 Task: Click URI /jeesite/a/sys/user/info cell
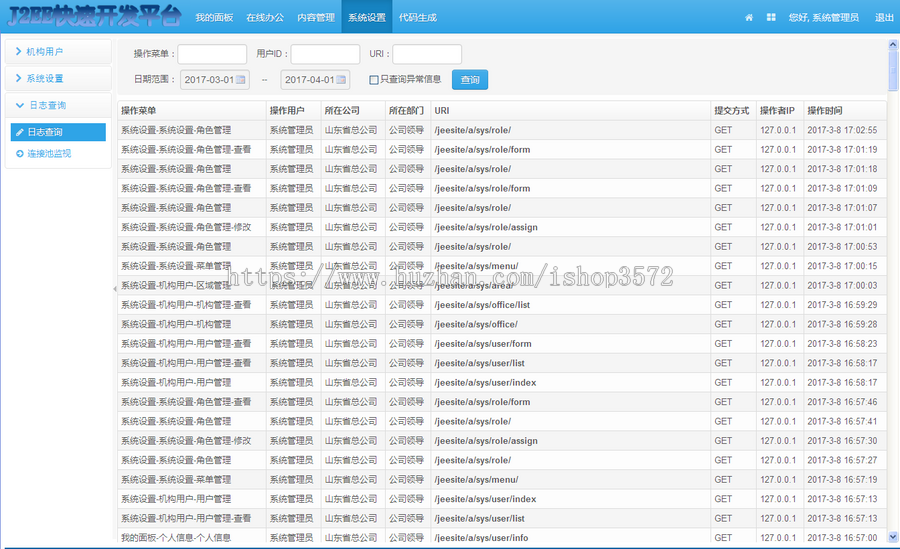[482, 538]
